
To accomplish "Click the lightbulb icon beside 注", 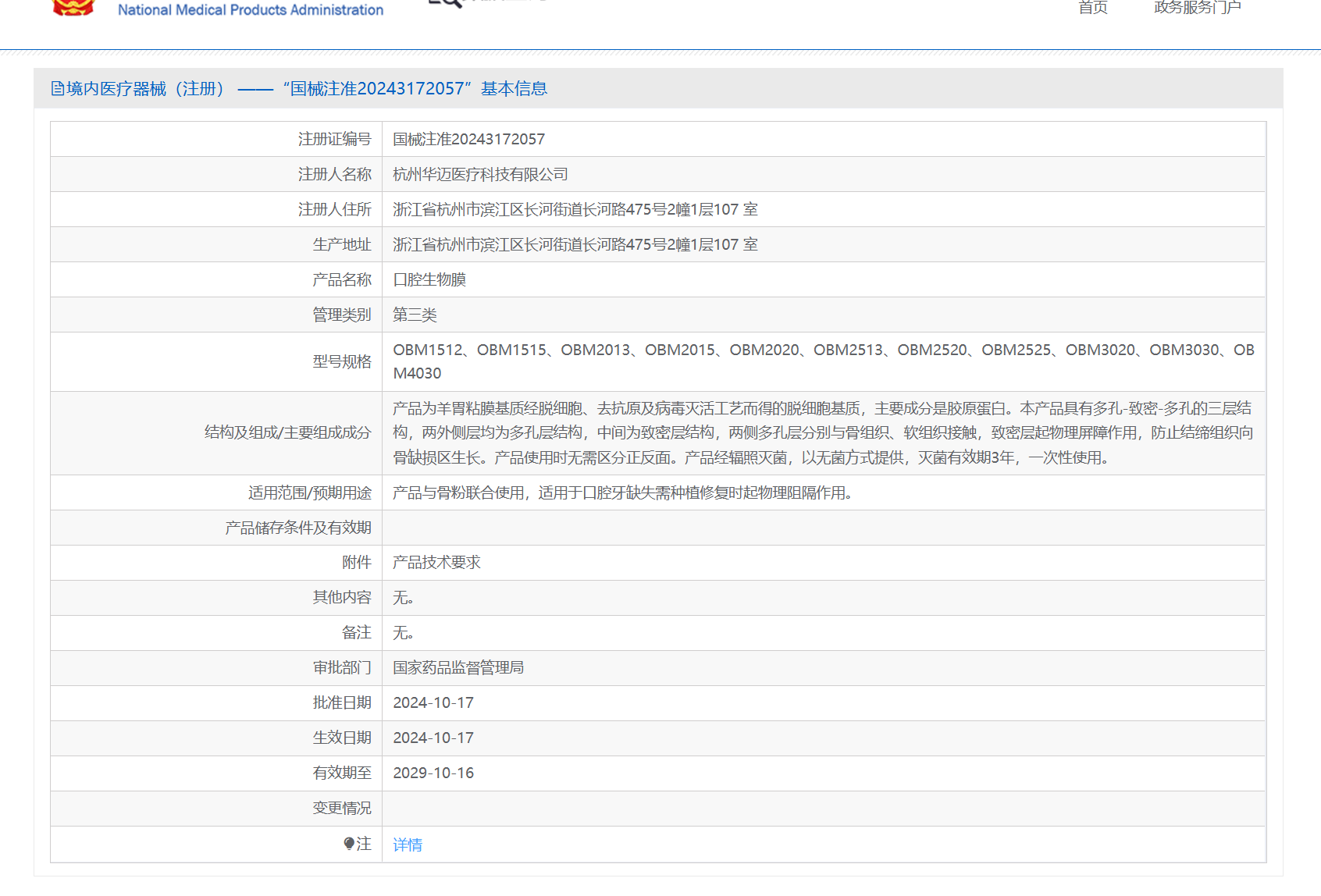I will pyautogui.click(x=349, y=844).
